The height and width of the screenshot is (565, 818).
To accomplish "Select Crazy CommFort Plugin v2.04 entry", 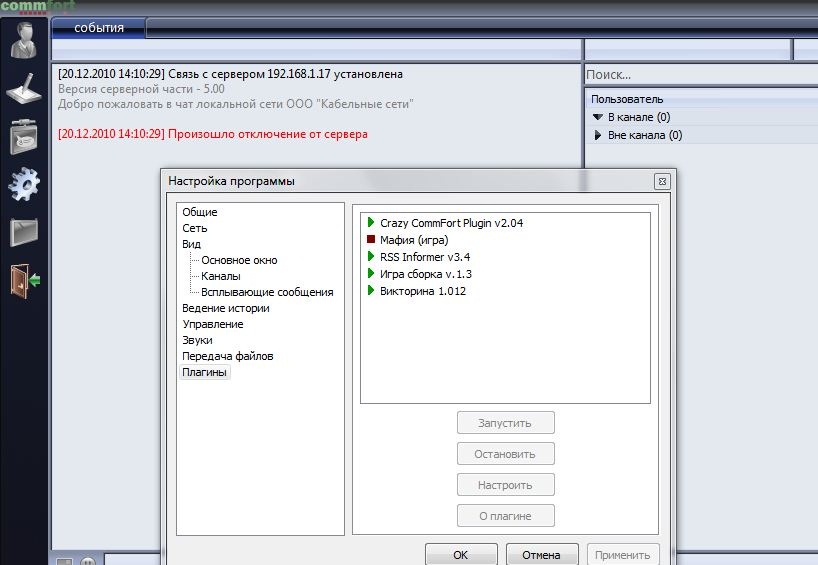I will 451,223.
